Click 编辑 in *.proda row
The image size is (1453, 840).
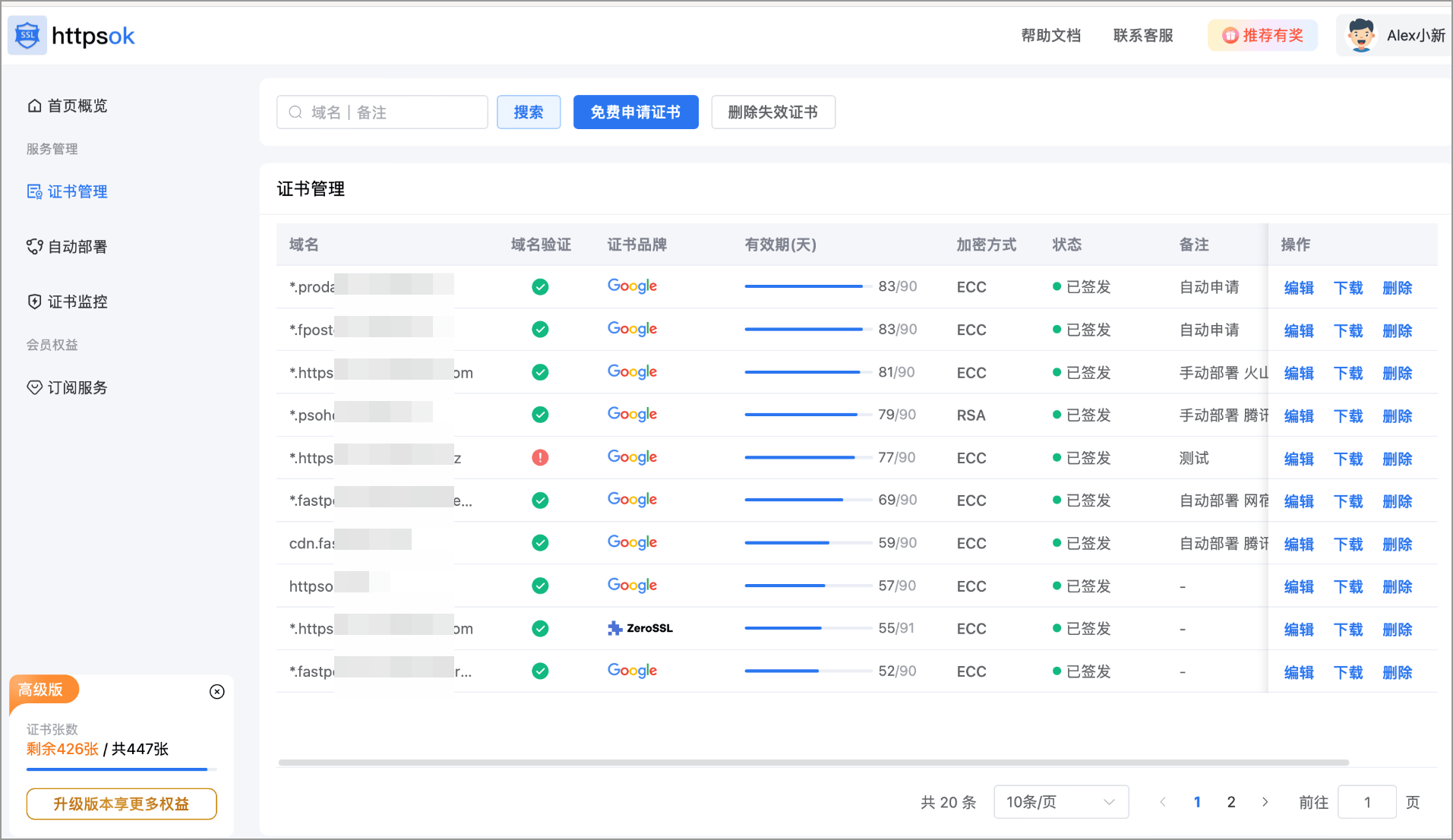pos(1299,288)
